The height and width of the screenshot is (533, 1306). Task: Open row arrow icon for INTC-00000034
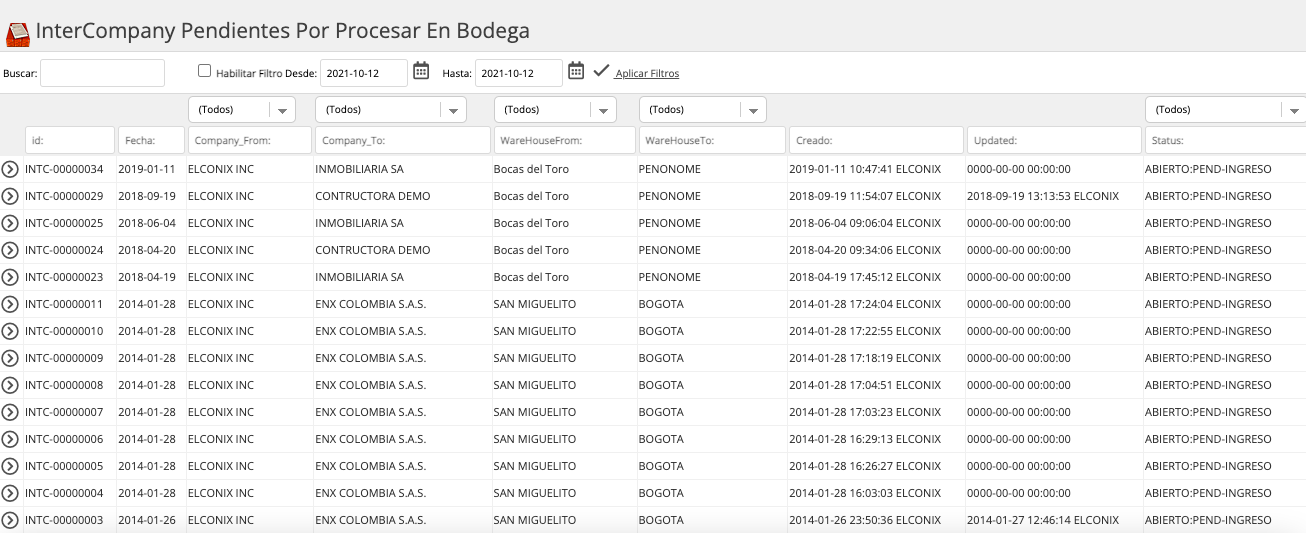10,169
